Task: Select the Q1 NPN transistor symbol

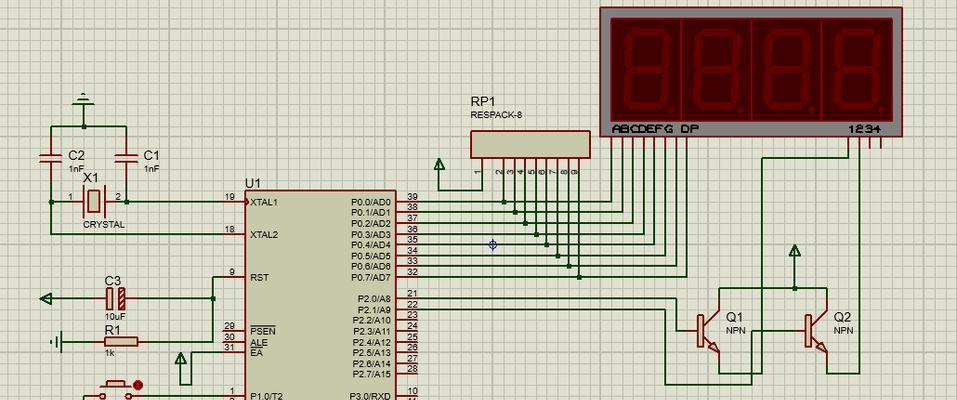Action: pyautogui.click(x=709, y=332)
